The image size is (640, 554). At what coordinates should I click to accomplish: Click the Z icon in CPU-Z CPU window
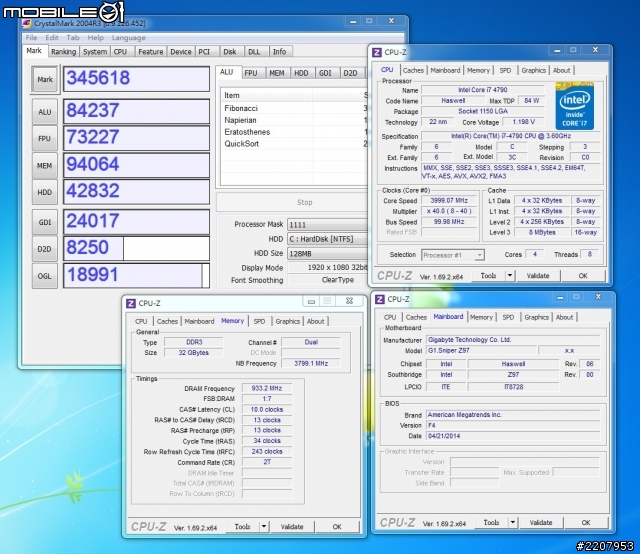(x=377, y=52)
